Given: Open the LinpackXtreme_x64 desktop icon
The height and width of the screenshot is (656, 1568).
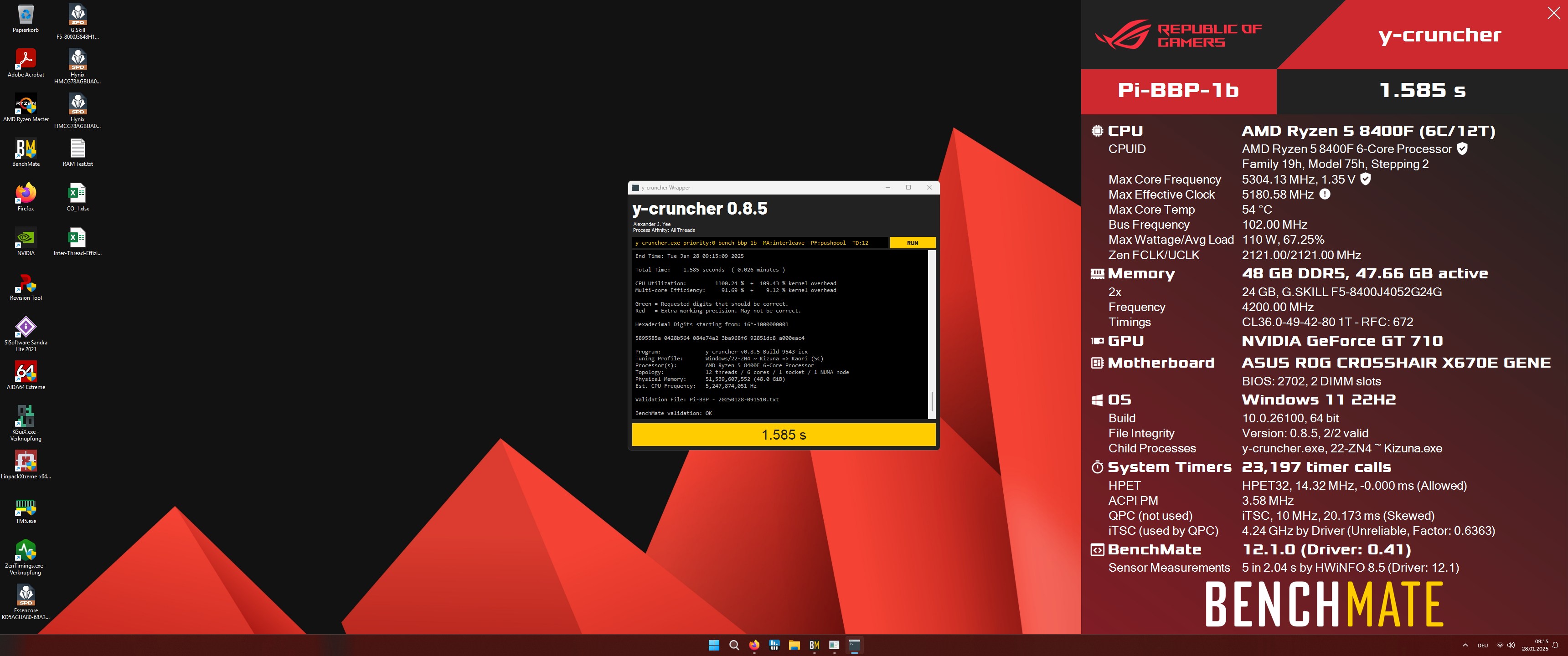Looking at the screenshot, I should [26, 465].
